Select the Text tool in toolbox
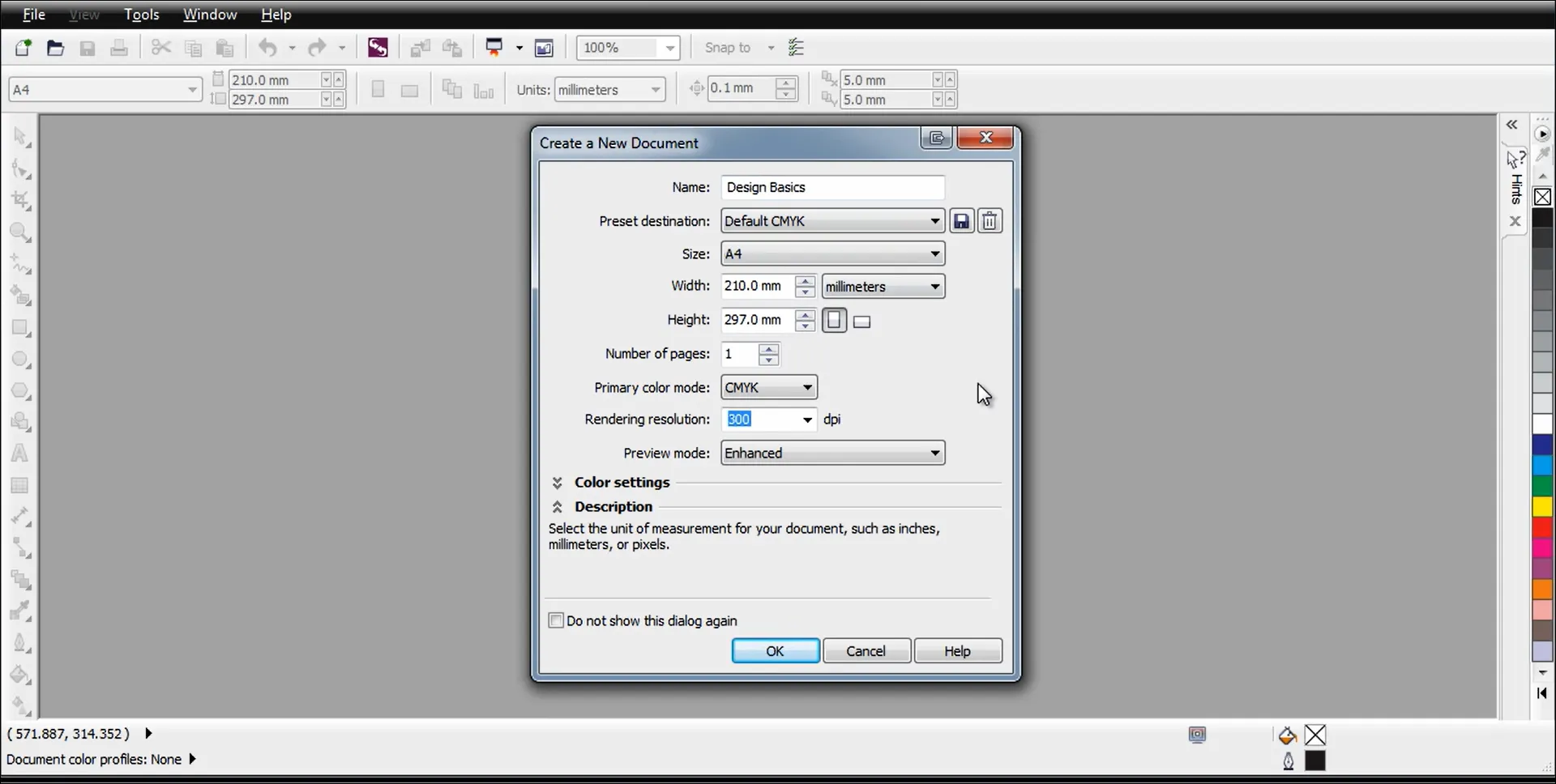This screenshot has width=1556, height=784. pos(20,454)
